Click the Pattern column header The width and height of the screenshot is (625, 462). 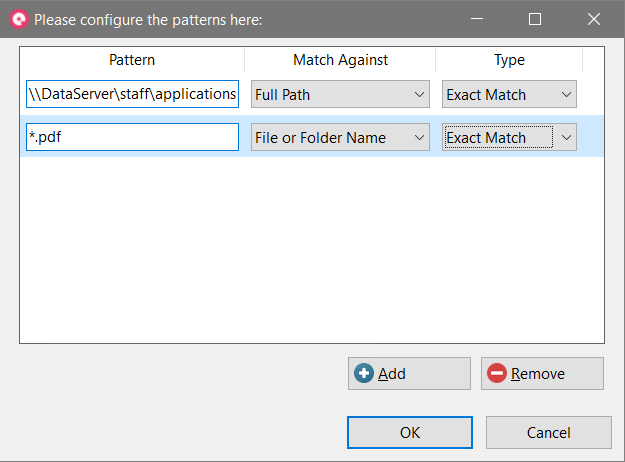(132, 60)
